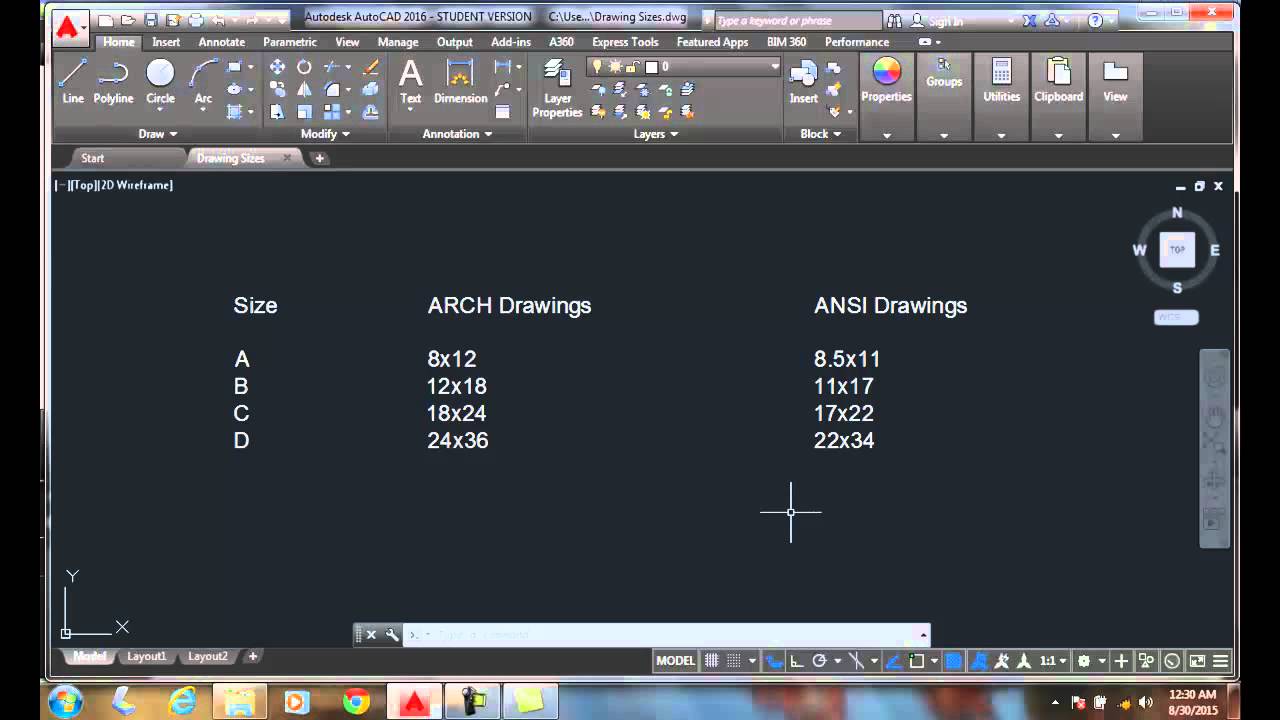
Task: Click the WCS label under ViewCube
Action: pos(1176,317)
